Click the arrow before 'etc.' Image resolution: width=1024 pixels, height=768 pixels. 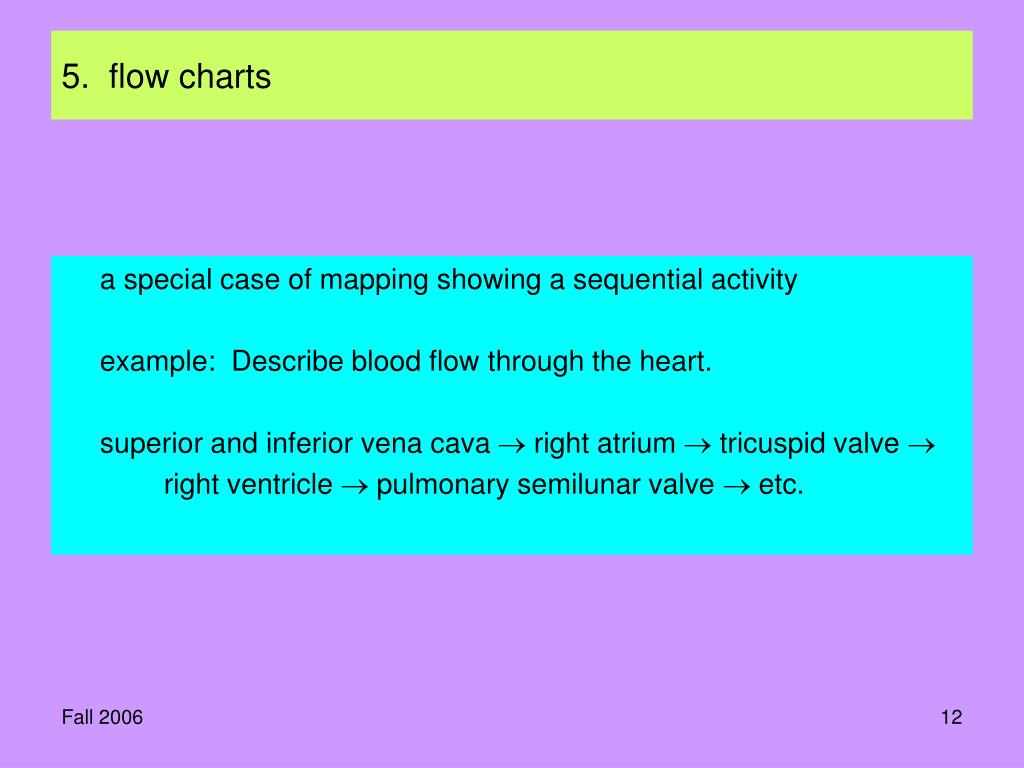pyautogui.click(x=736, y=487)
